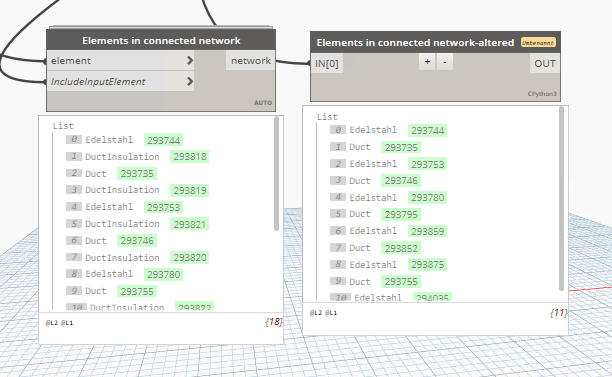Image resolution: width=612 pixels, height=377 pixels.
Task: Click the @L2 level label in right preview
Action: pos(316,313)
